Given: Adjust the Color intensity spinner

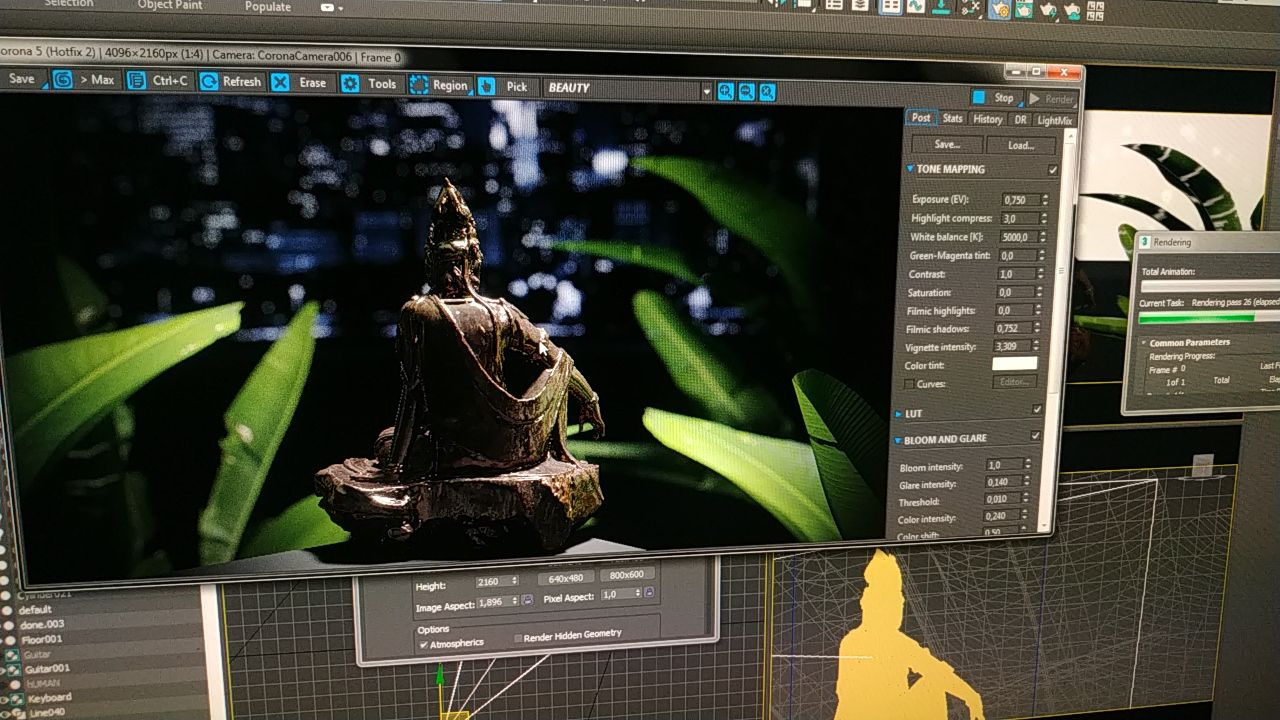Looking at the screenshot, I should pos(1025,517).
